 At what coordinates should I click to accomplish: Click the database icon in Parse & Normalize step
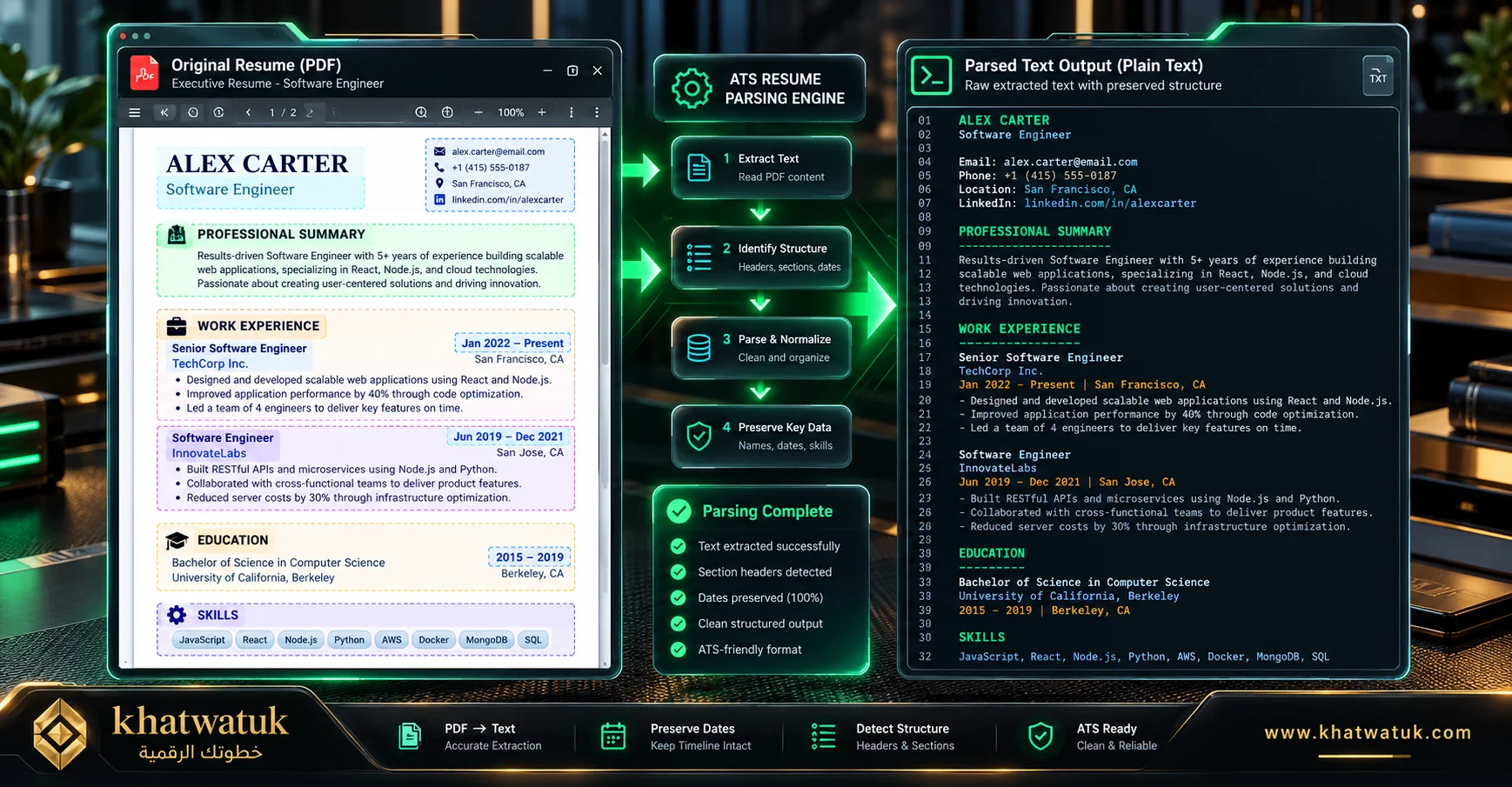(699, 348)
